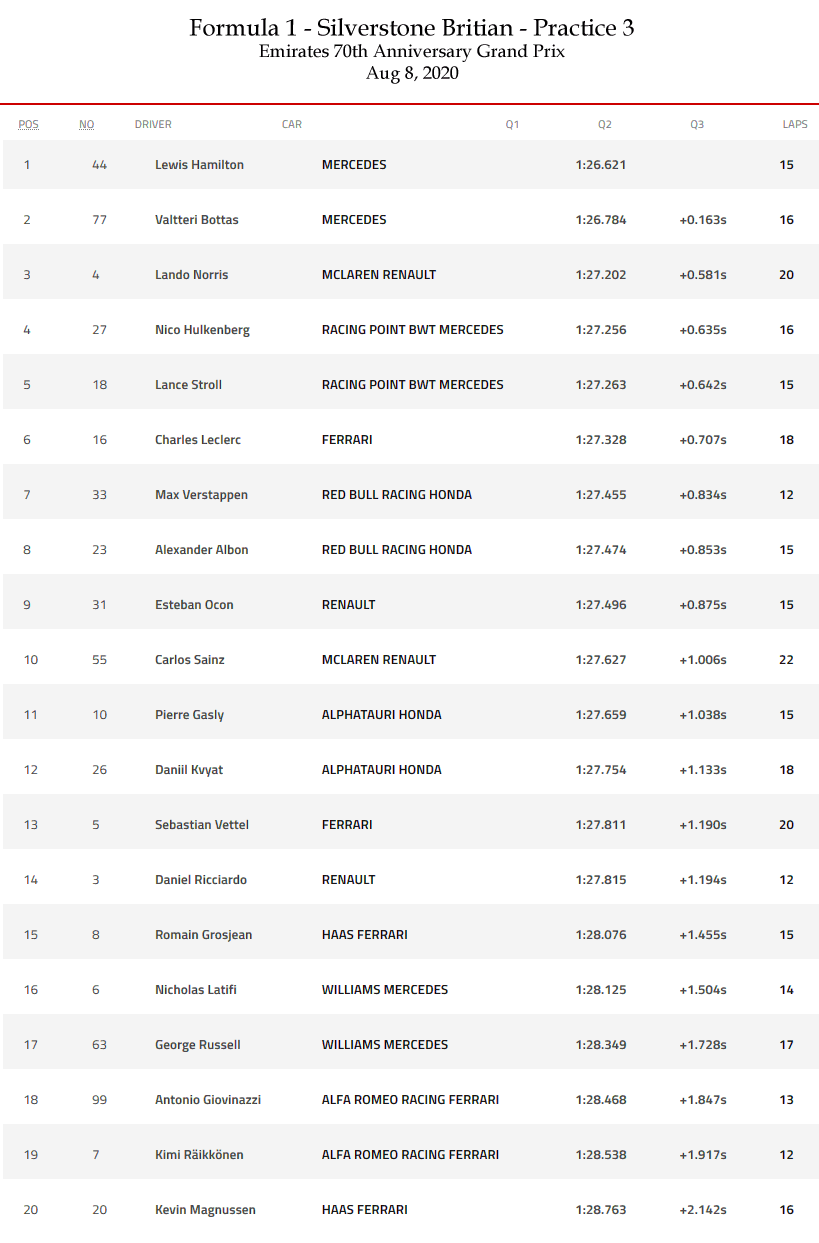This screenshot has height=1243, width=819.
Task: Select the CAR column header
Action: pos(292,125)
